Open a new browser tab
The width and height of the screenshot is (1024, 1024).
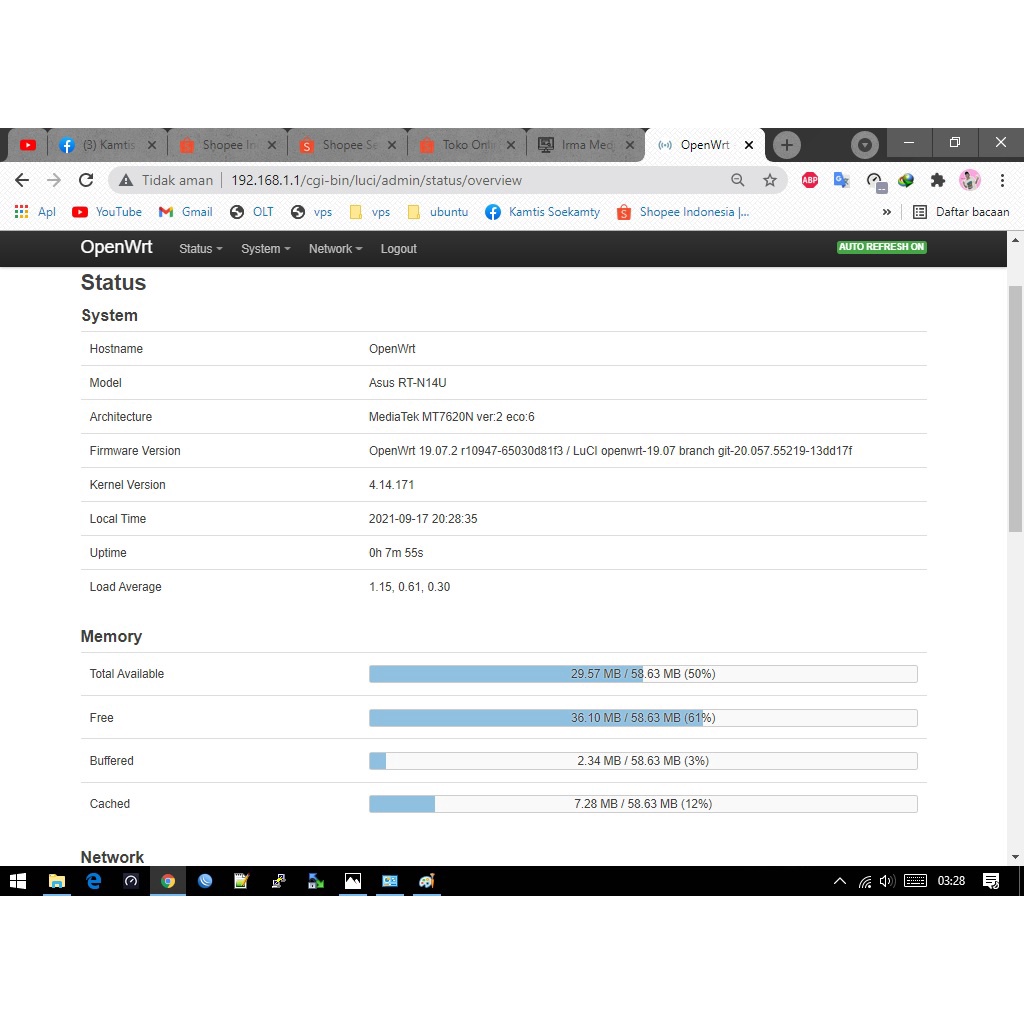click(x=787, y=145)
